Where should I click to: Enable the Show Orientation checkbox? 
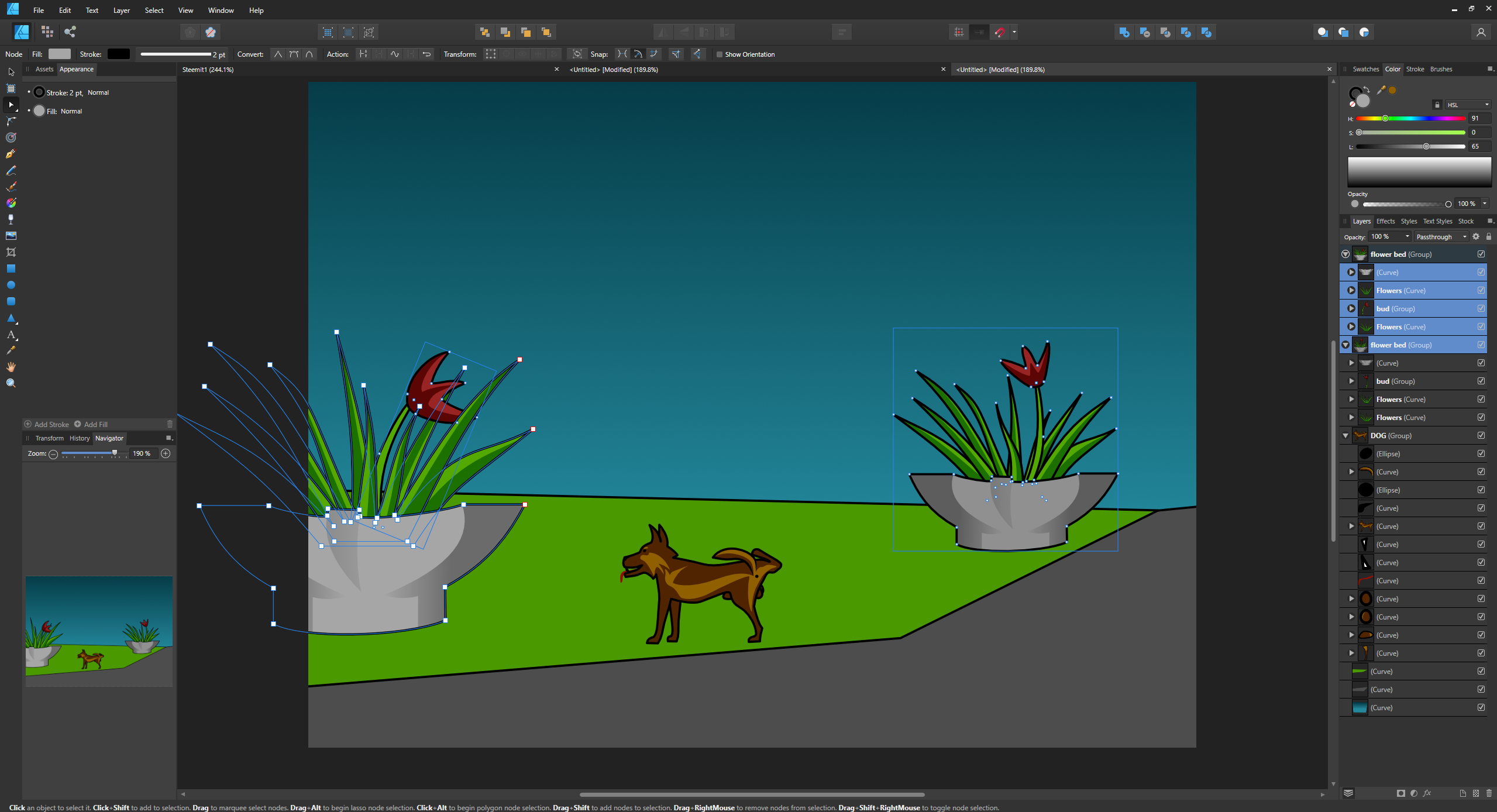(x=720, y=54)
